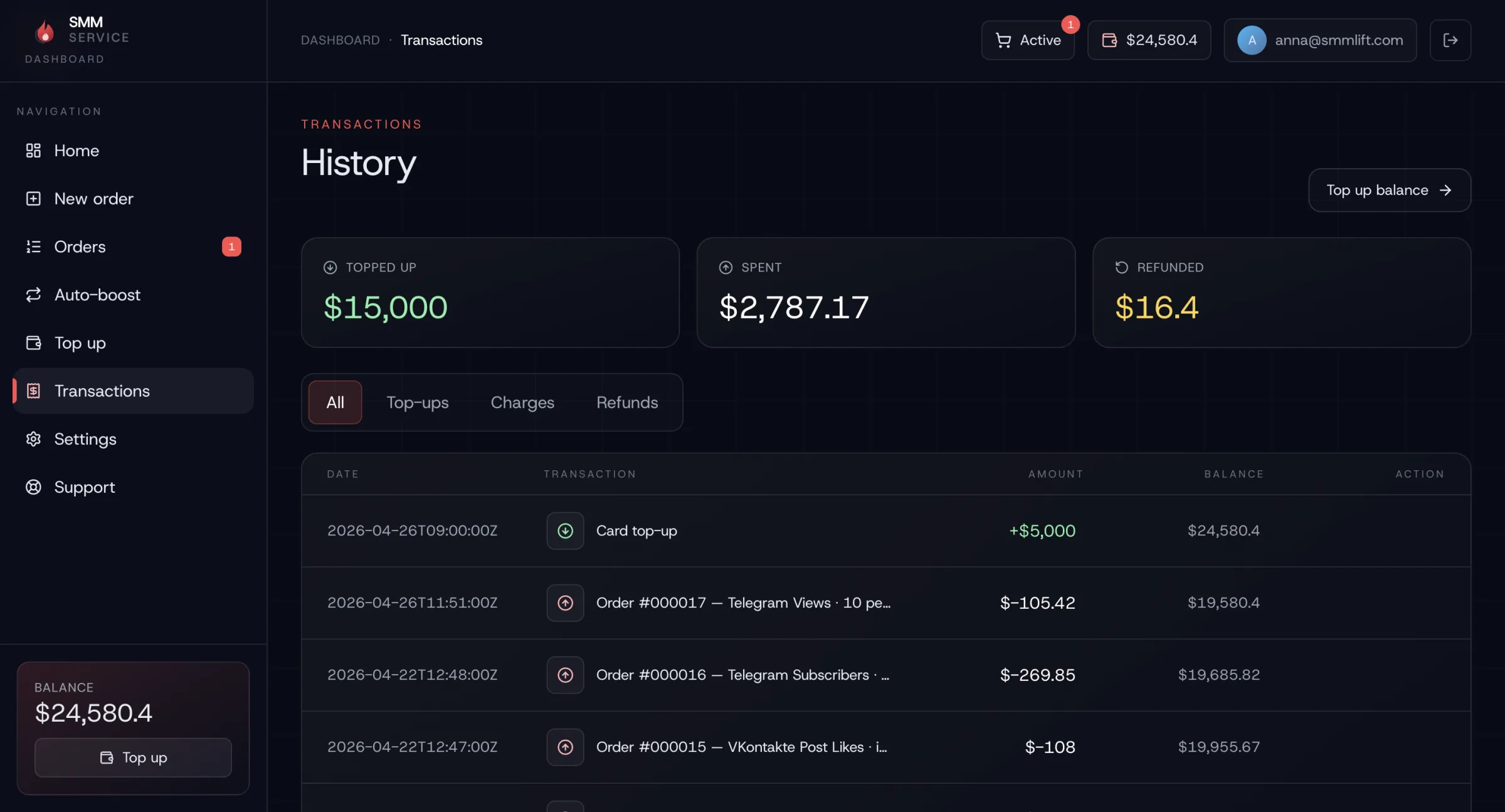Show only Charges transactions

click(522, 403)
